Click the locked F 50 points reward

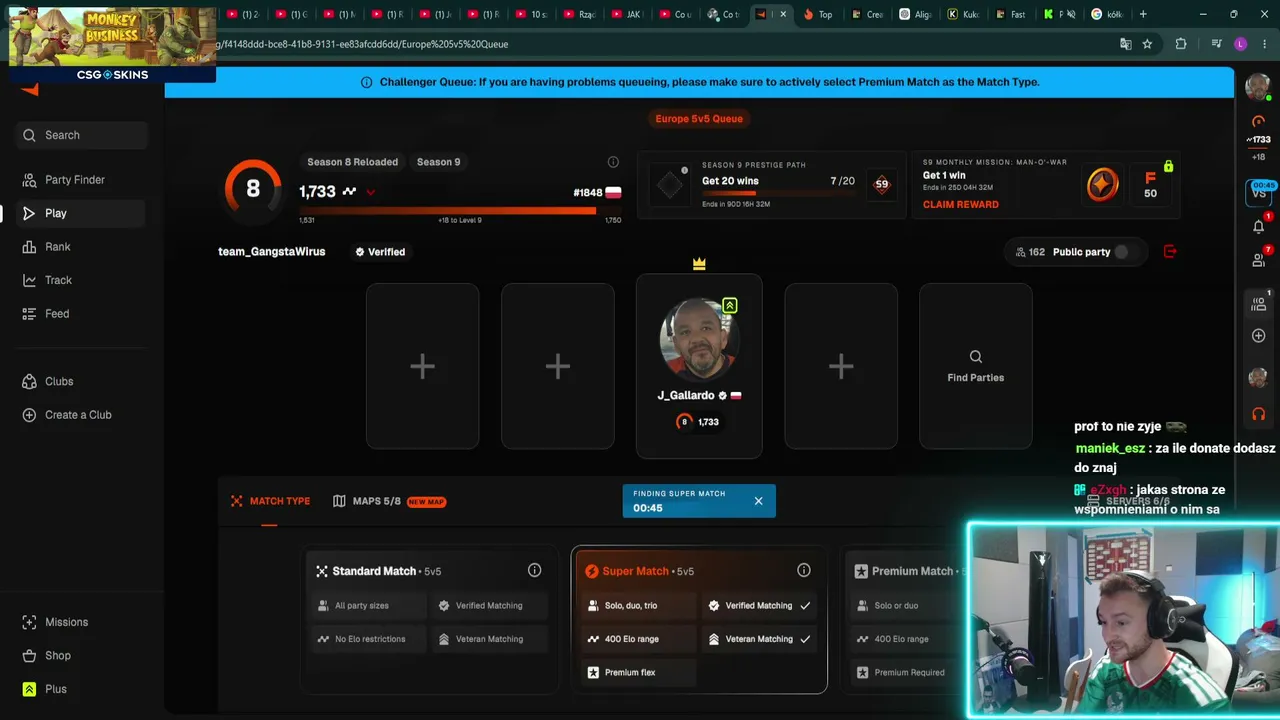click(x=1151, y=184)
